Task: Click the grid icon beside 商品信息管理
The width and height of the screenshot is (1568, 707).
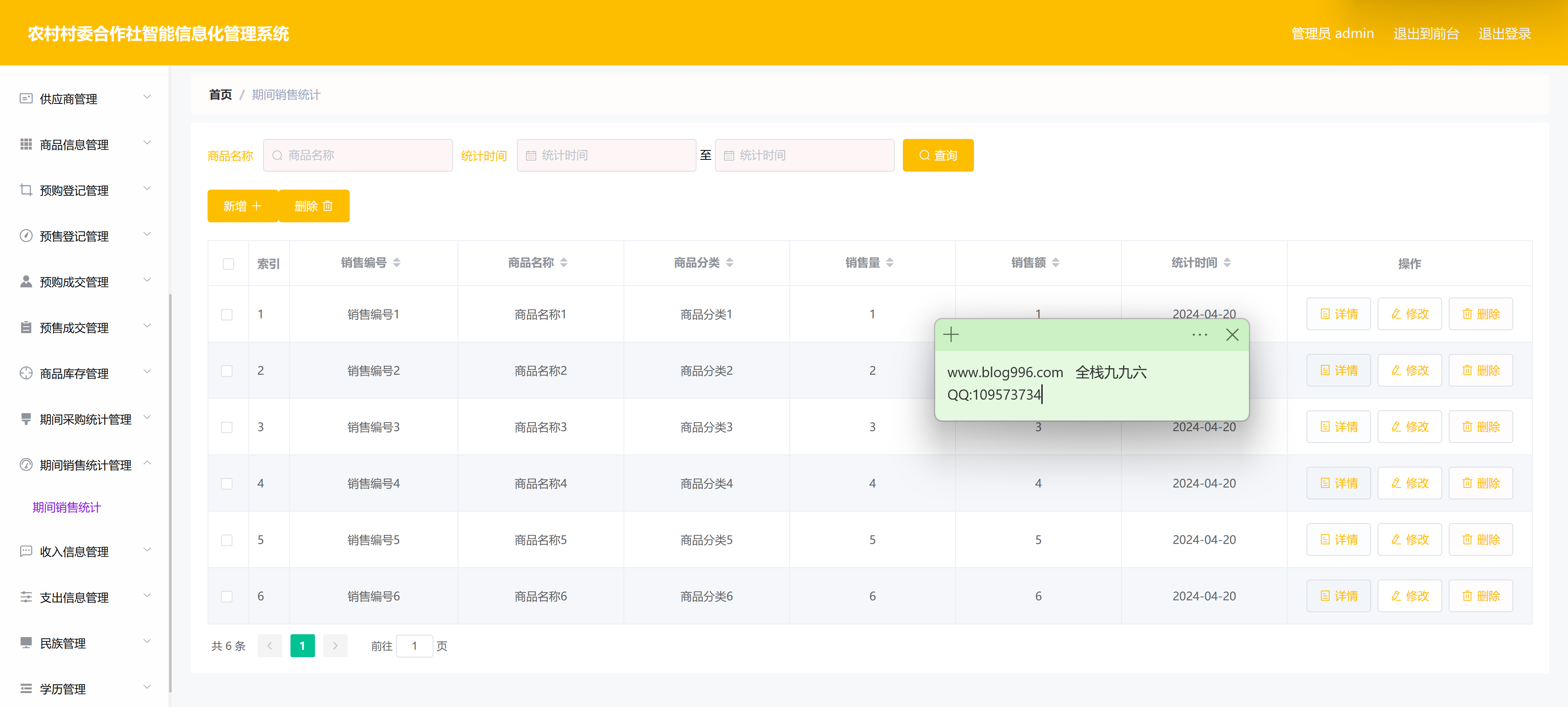Action: click(26, 144)
